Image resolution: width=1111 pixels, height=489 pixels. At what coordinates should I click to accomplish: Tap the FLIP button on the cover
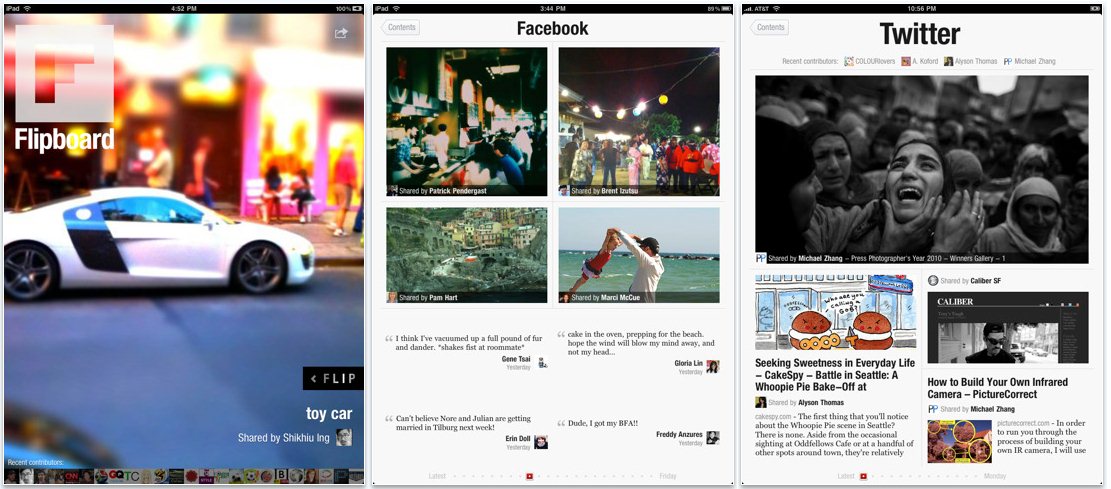pyautogui.click(x=333, y=378)
